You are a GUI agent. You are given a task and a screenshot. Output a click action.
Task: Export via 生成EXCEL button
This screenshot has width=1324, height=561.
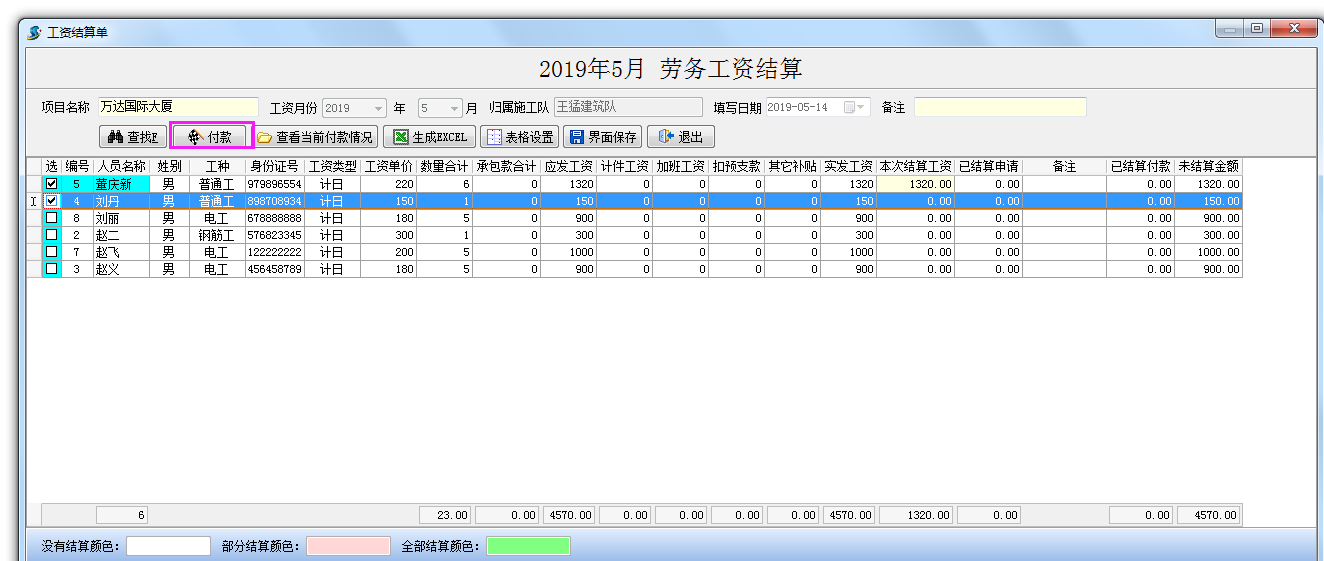[x=430, y=137]
